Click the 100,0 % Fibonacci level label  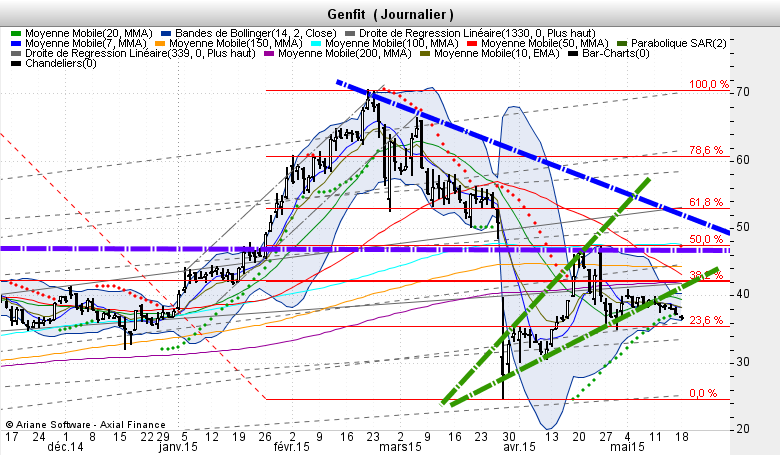[708, 84]
